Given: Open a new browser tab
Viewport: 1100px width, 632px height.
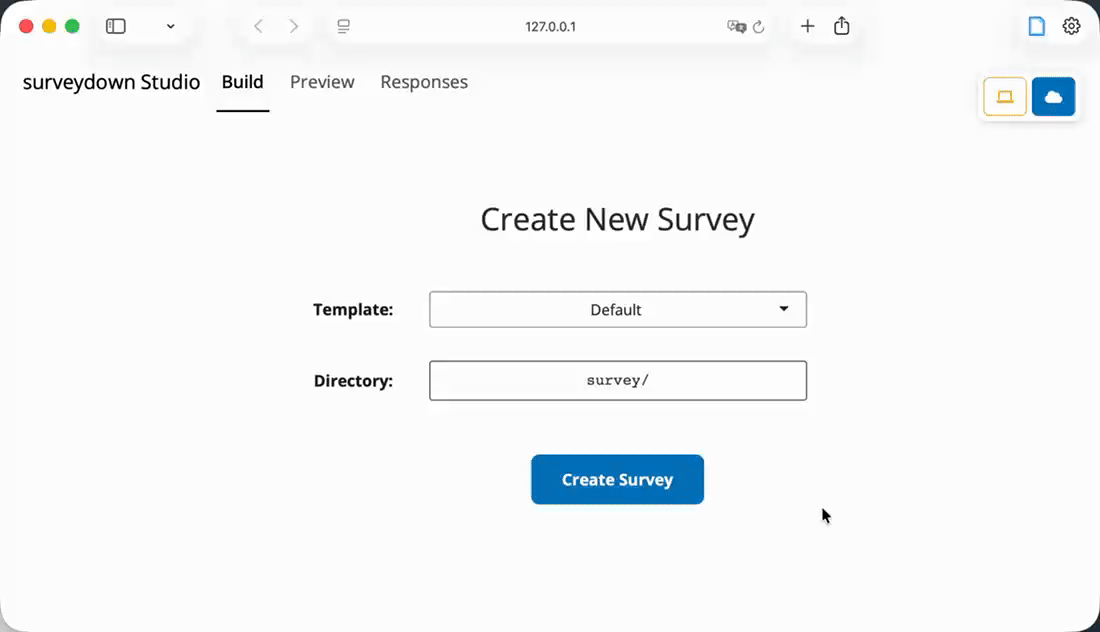Looking at the screenshot, I should (x=808, y=27).
